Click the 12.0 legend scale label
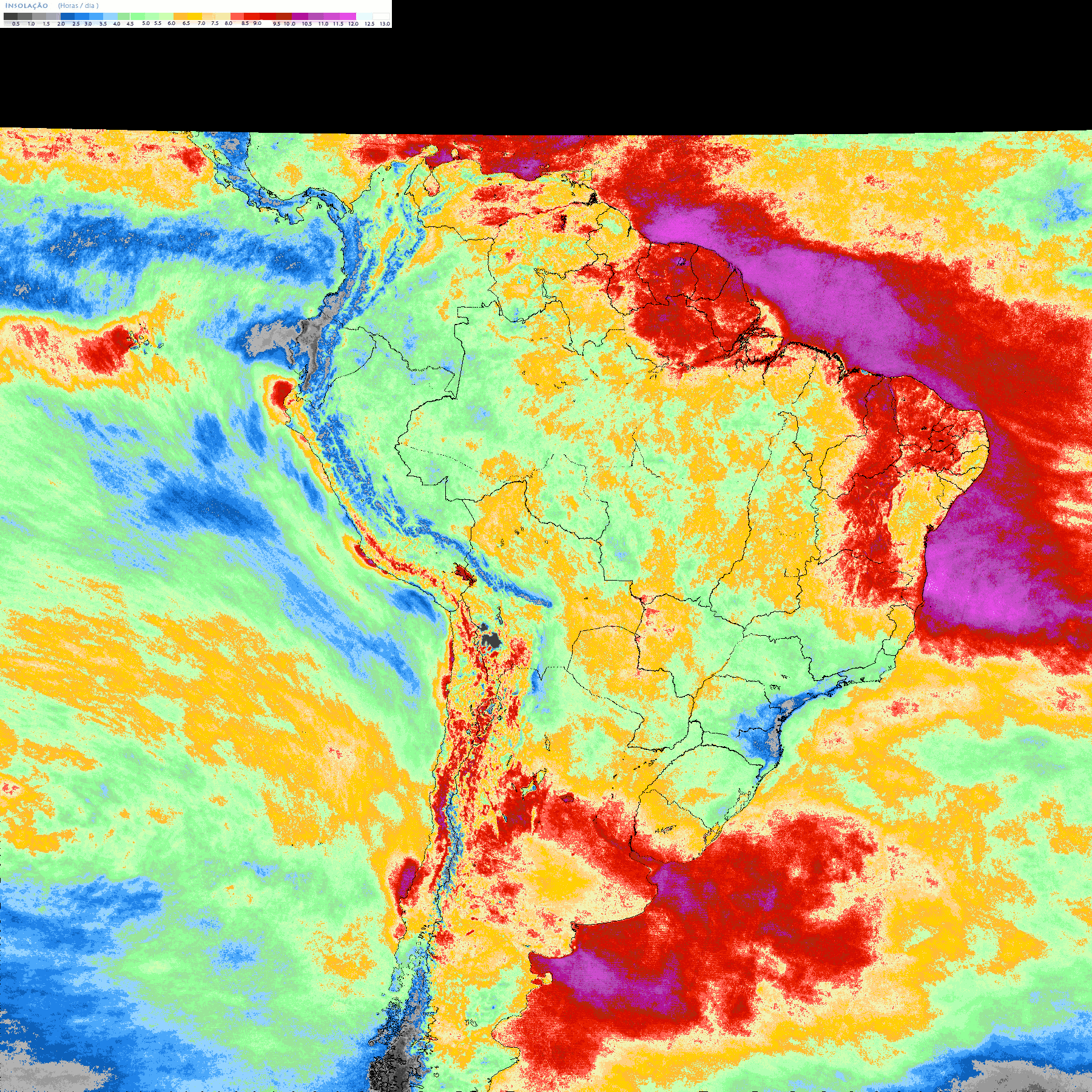The image size is (1092, 1092). 353,24
